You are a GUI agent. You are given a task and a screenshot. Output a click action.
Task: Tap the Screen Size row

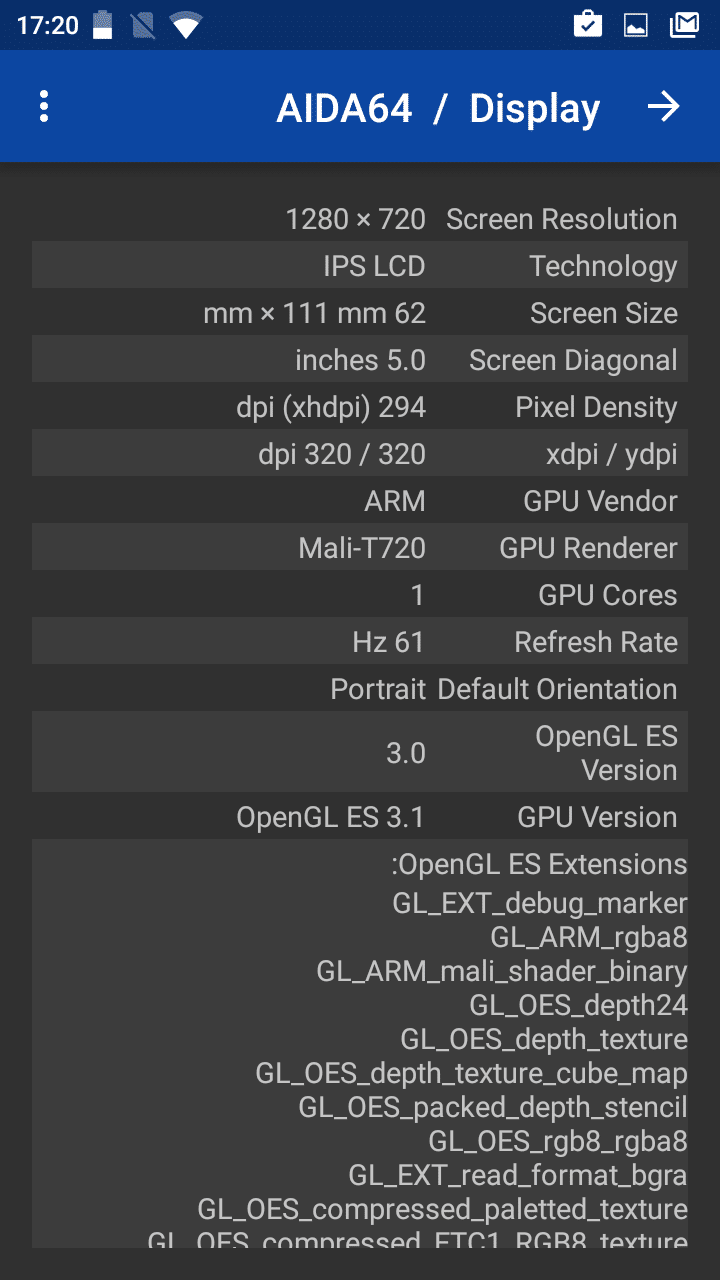(360, 313)
